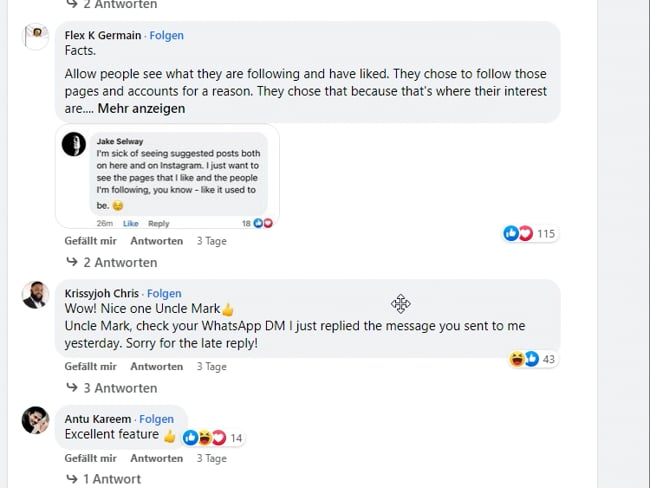Click Flex K Germain's profile picture

36,37
